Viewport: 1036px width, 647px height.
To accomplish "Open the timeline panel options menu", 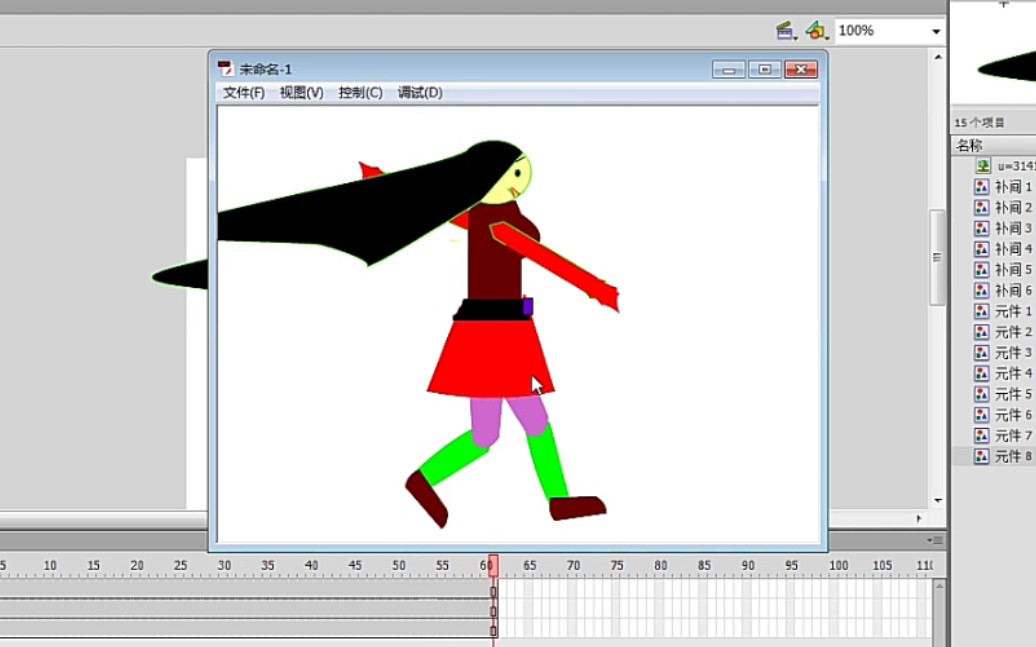I will click(936, 540).
